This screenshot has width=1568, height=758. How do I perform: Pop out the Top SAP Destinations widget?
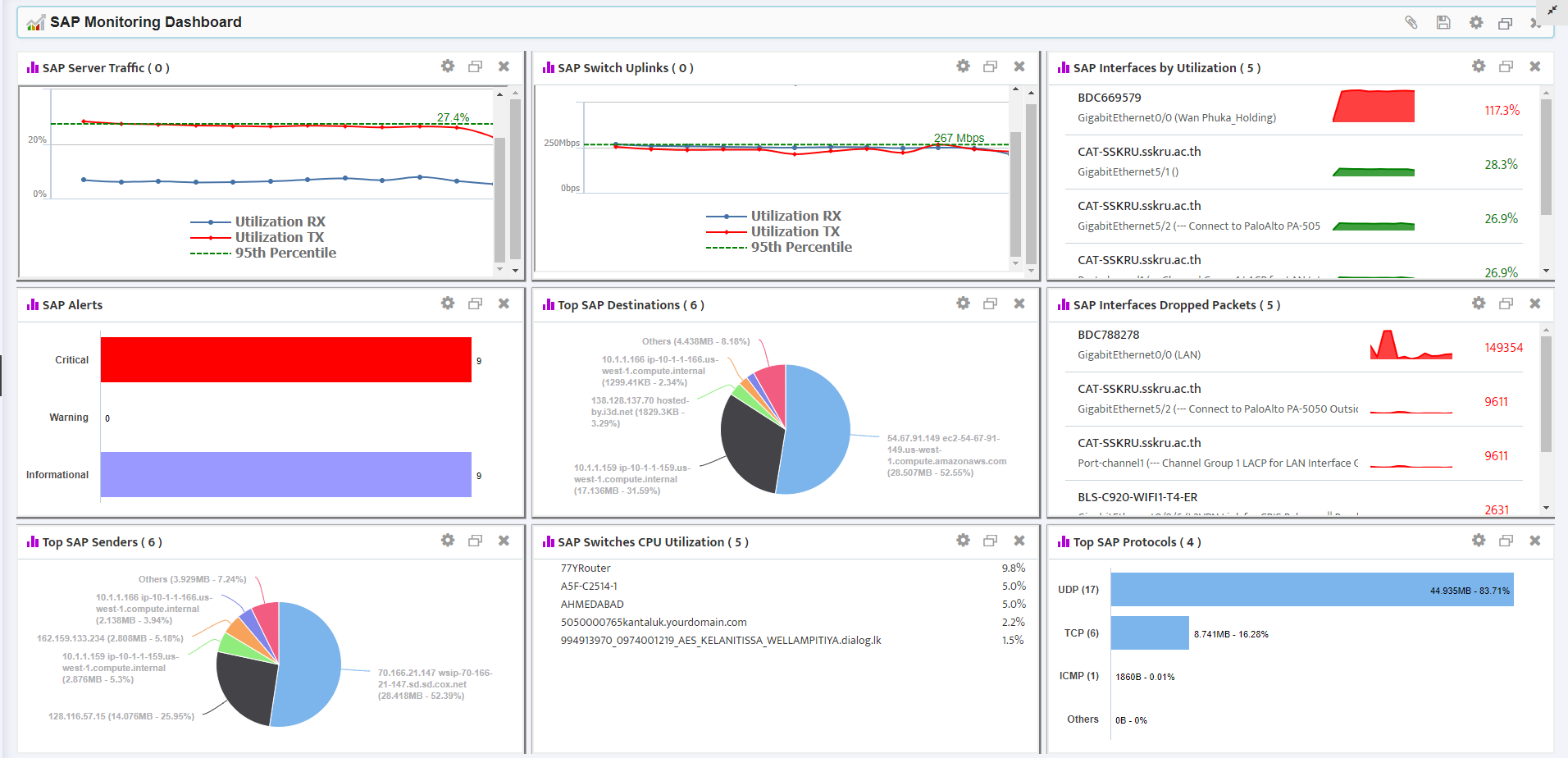[991, 304]
